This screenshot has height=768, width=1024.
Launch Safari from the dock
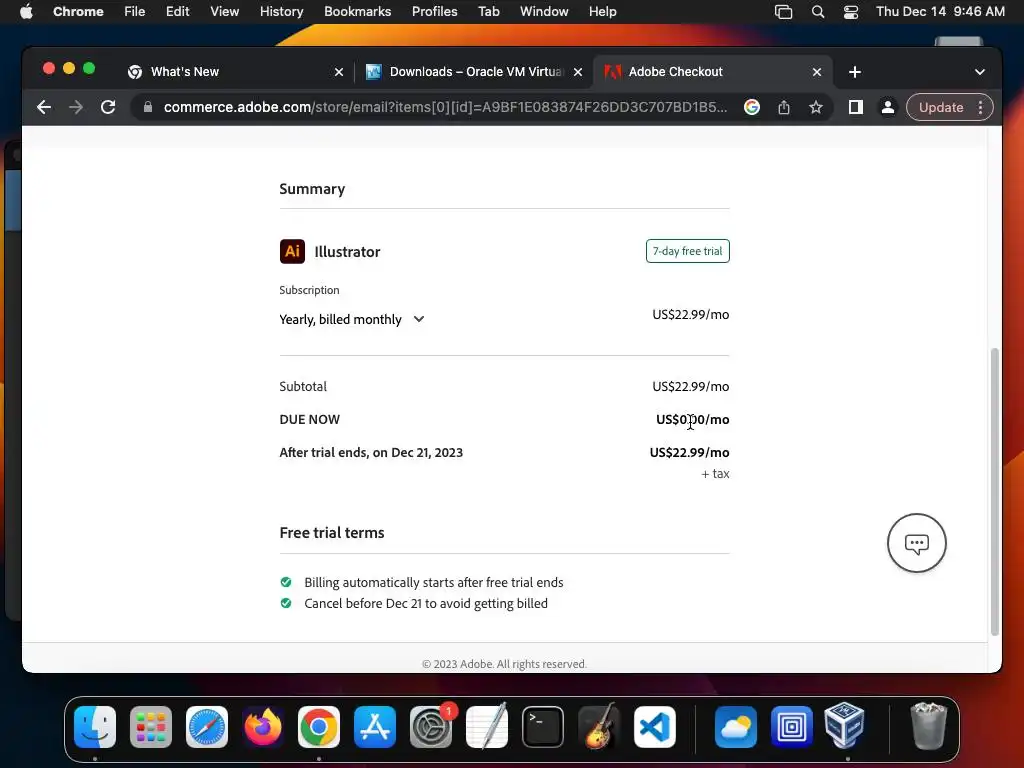[x=207, y=727]
